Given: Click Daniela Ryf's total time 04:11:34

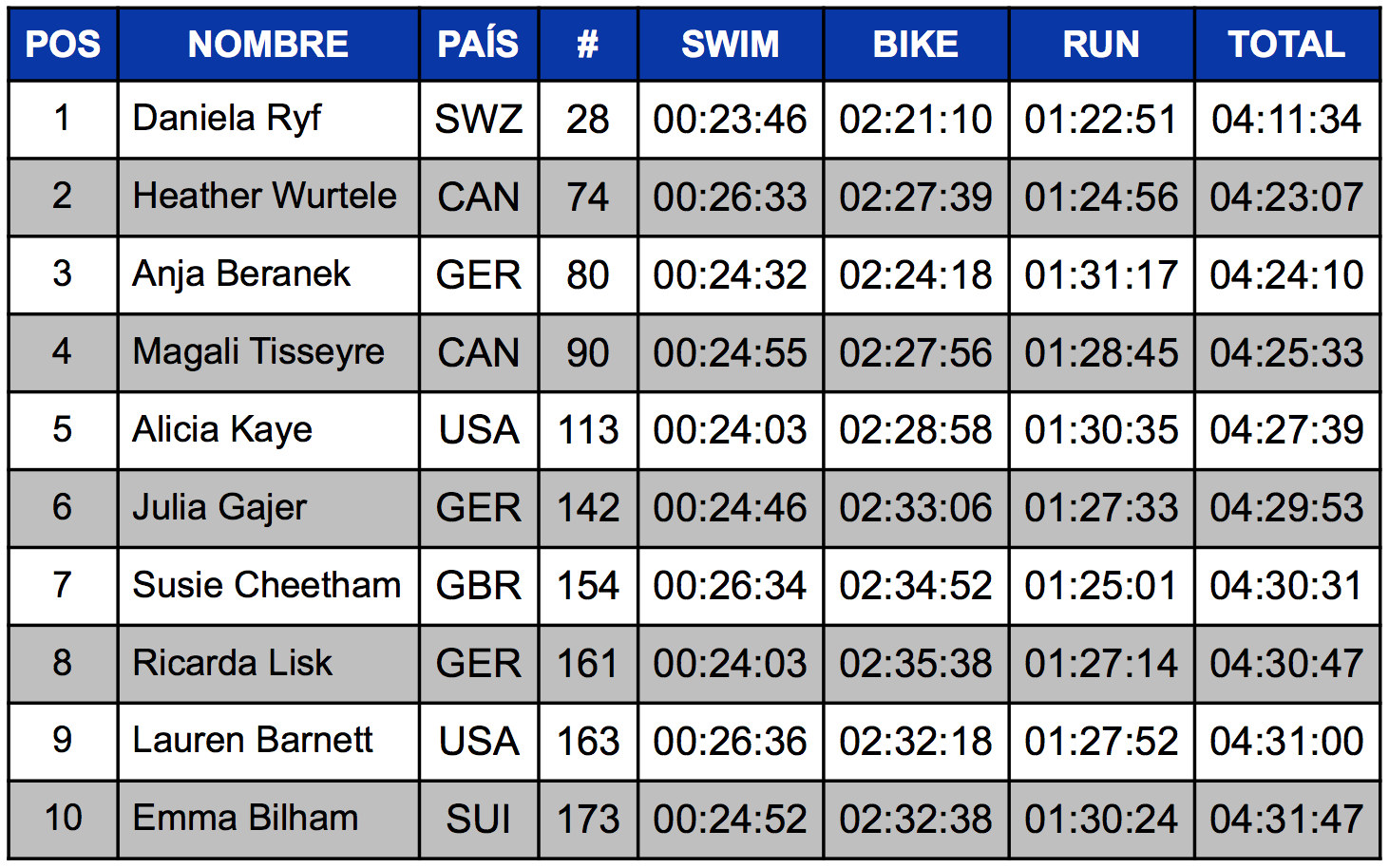Looking at the screenshot, I should click(x=1286, y=119).
